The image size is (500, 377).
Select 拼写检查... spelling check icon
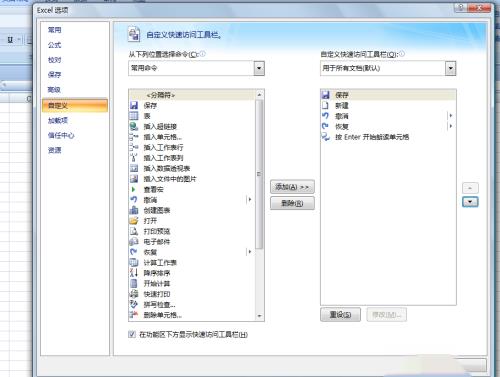[134, 304]
